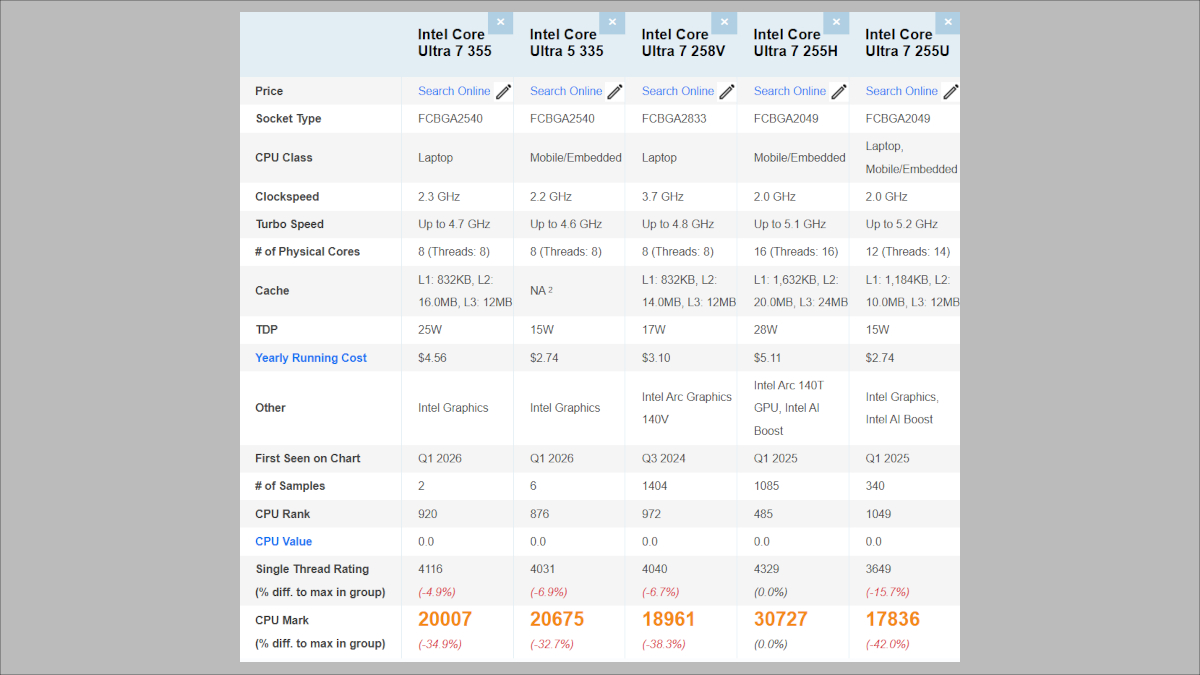This screenshot has height=675, width=1200.
Task: Click the pencil icon for Core Ultra 5 335 price
Action: (x=616, y=91)
